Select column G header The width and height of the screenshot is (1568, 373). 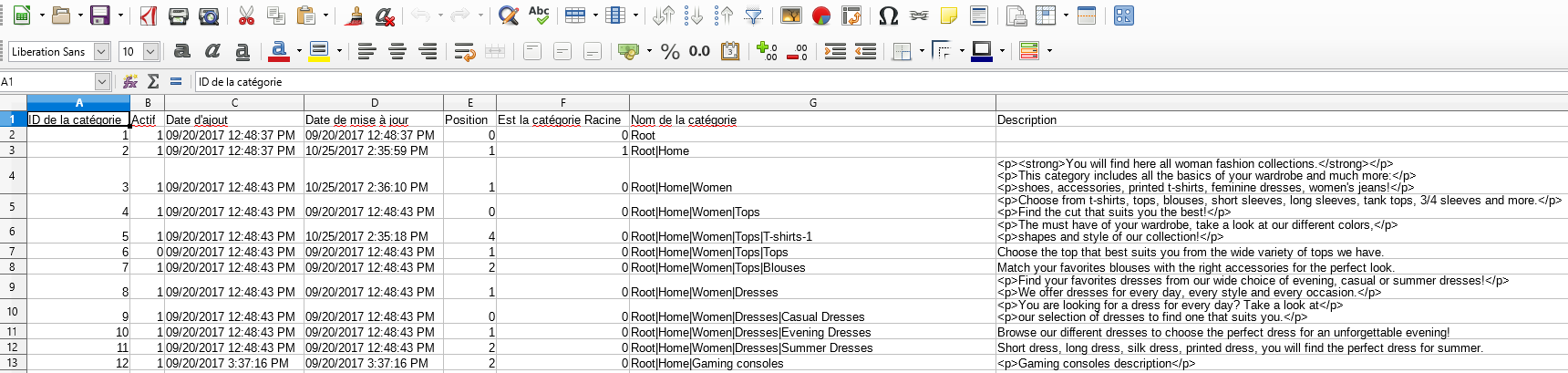click(x=812, y=103)
